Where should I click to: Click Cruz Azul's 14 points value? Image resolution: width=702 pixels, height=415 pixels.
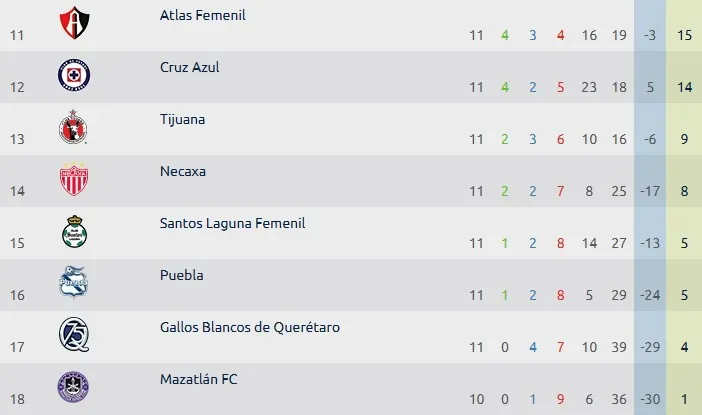coord(684,87)
